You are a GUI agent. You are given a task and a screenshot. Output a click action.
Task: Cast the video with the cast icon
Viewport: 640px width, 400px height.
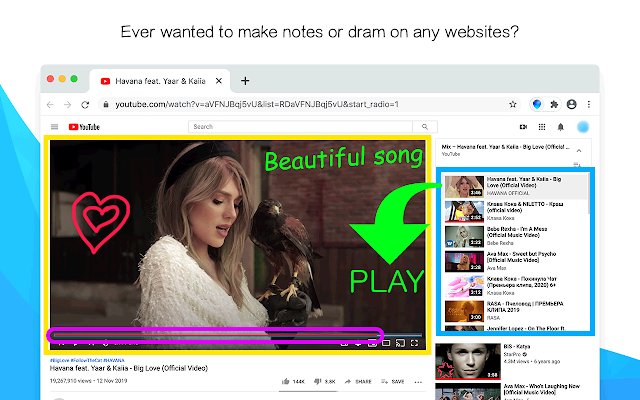click(x=400, y=343)
